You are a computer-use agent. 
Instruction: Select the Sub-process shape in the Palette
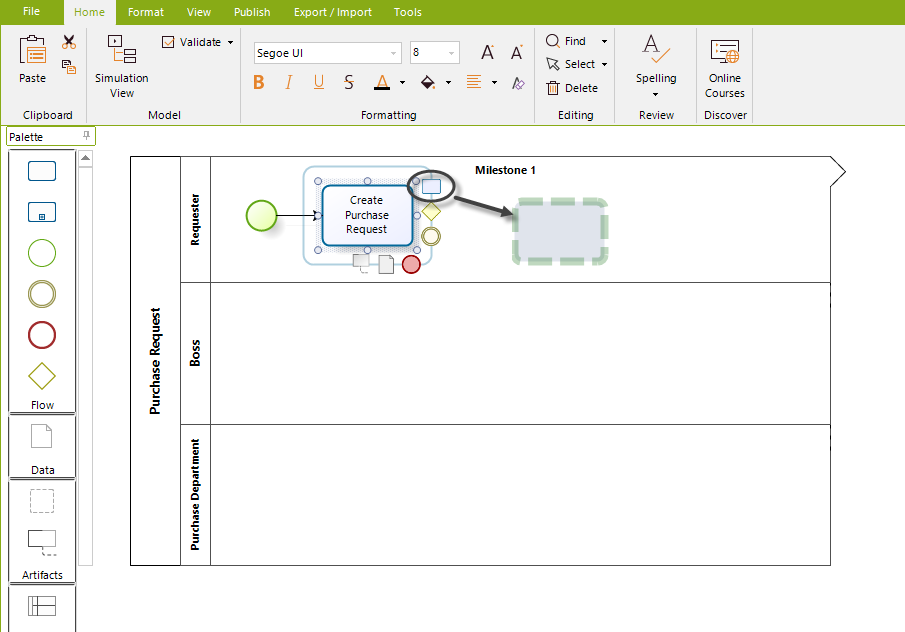coord(42,212)
